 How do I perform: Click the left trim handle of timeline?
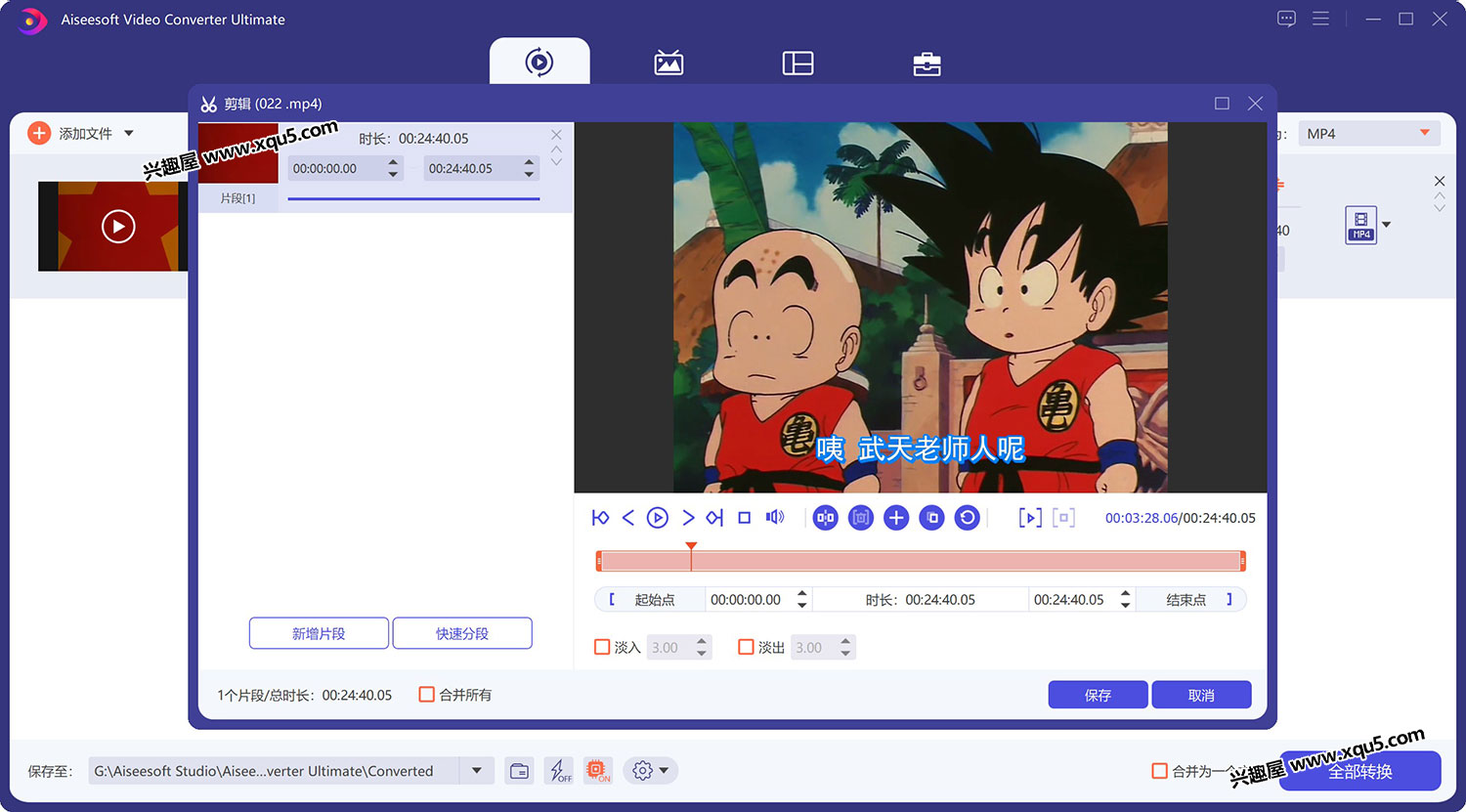coord(598,561)
